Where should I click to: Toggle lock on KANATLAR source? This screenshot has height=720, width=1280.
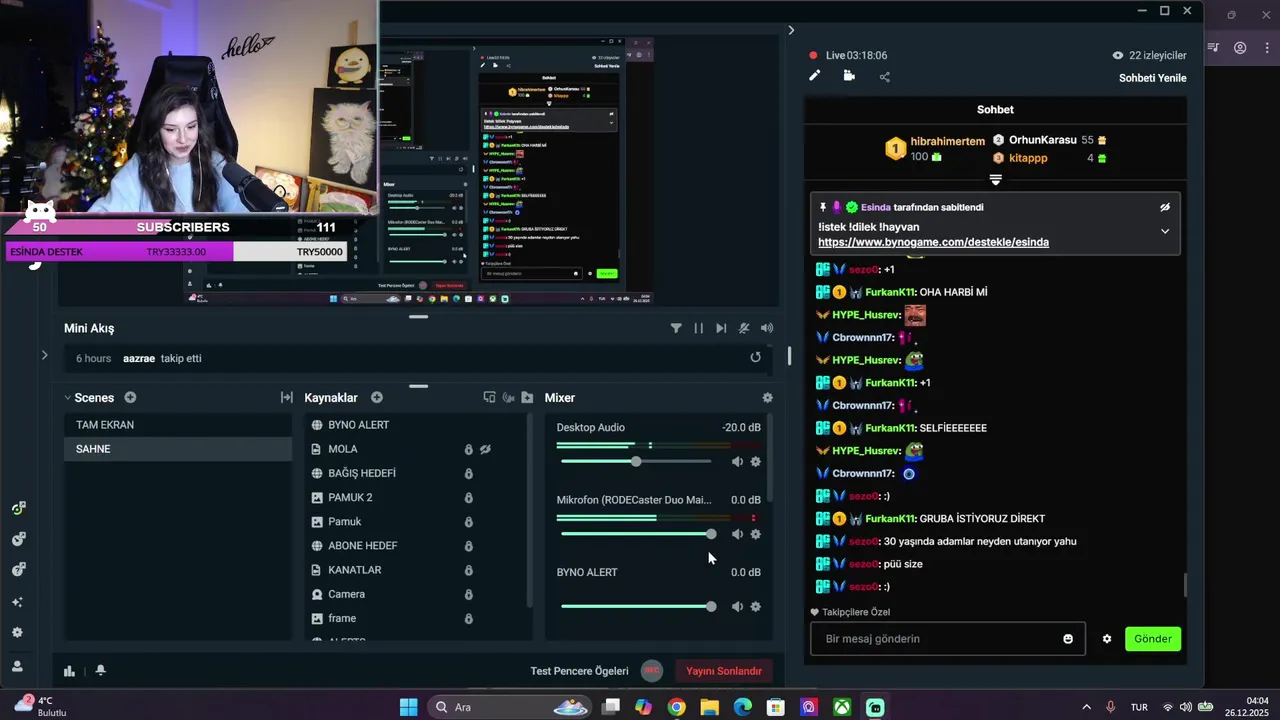point(468,570)
